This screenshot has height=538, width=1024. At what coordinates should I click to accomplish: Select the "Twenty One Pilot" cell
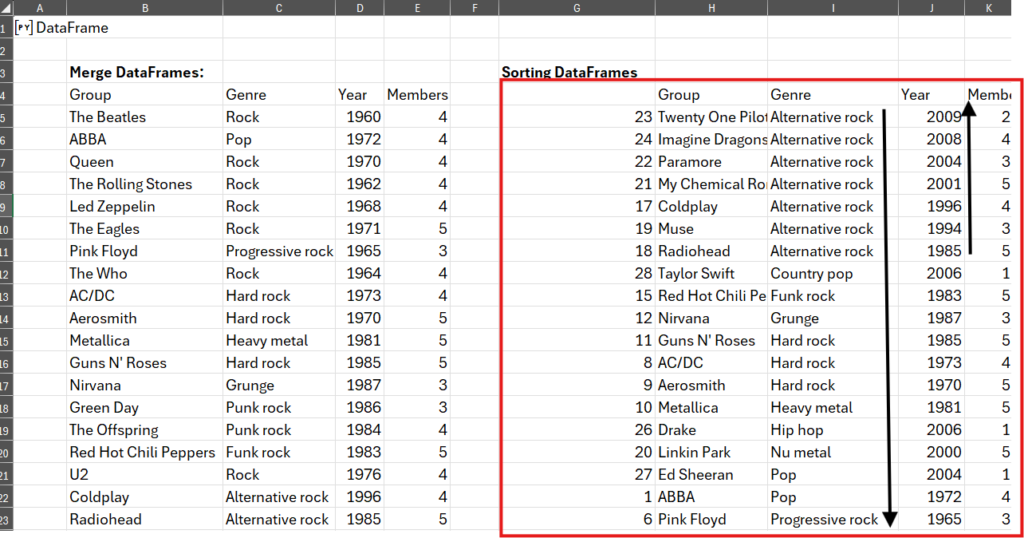711,117
